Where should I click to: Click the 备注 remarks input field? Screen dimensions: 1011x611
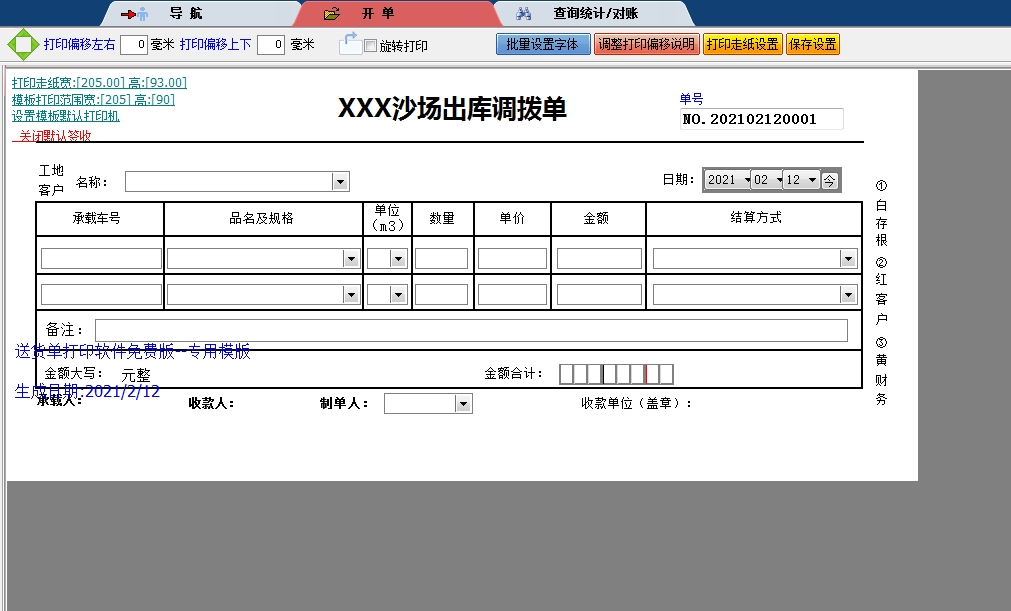tap(470, 331)
